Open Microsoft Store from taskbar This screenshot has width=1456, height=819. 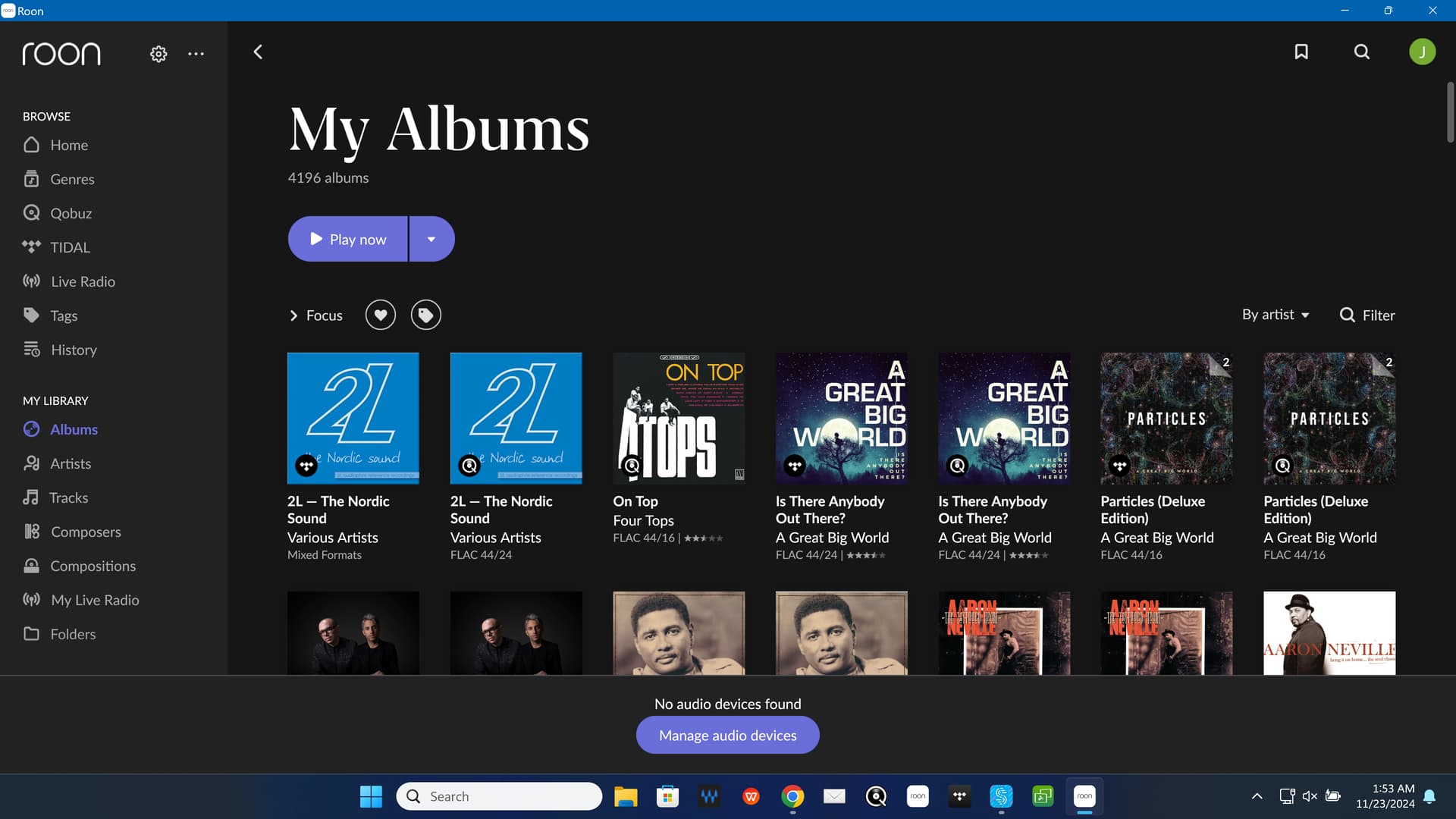pos(667,796)
